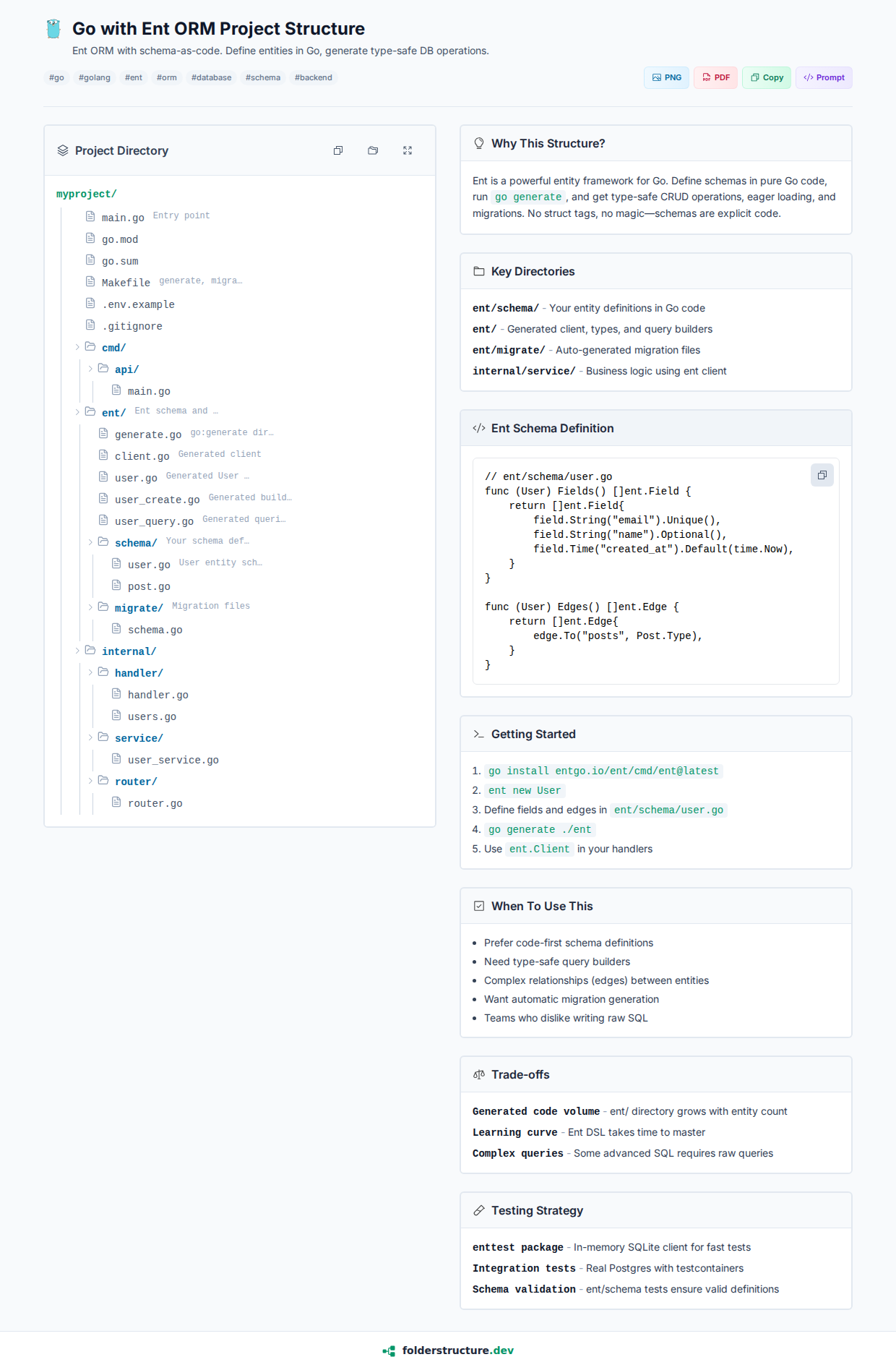The width and height of the screenshot is (896, 1370).
Task: Open the Prompt button
Action: [824, 77]
